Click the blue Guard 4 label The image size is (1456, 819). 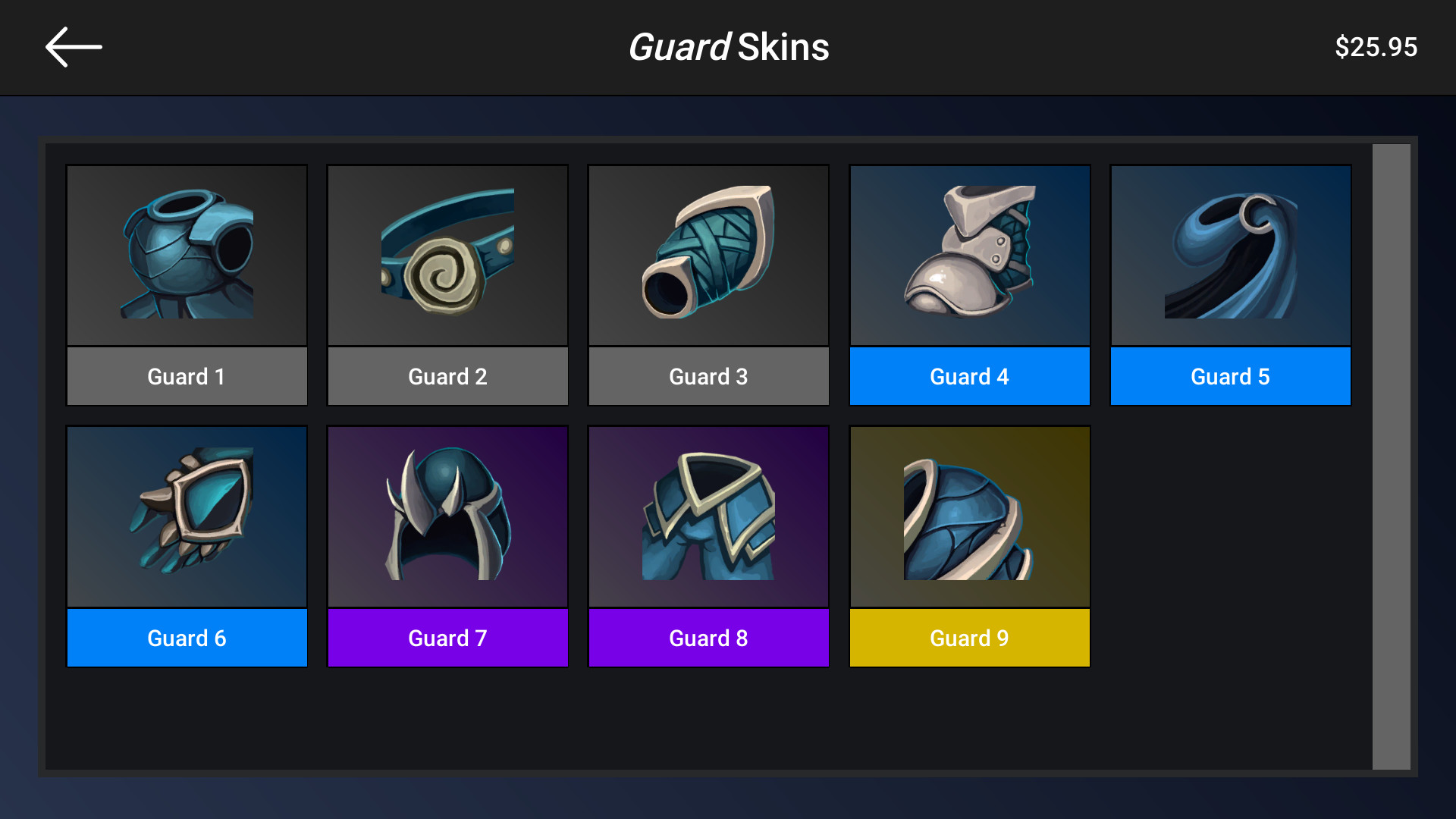tap(969, 376)
